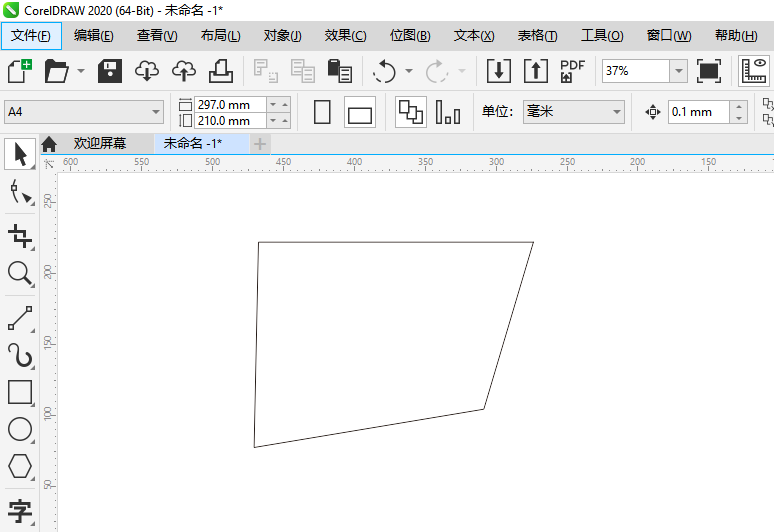
Task: Click the Publish to PDF icon
Action: [572, 71]
